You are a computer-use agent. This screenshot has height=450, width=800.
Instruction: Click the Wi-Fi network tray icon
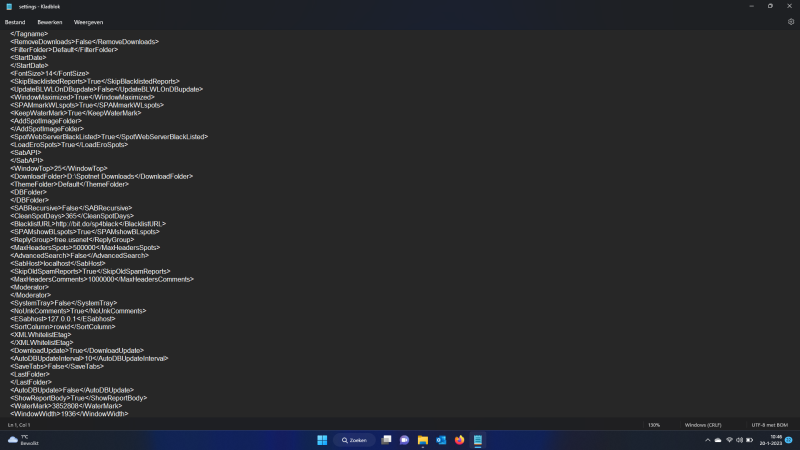click(729, 439)
